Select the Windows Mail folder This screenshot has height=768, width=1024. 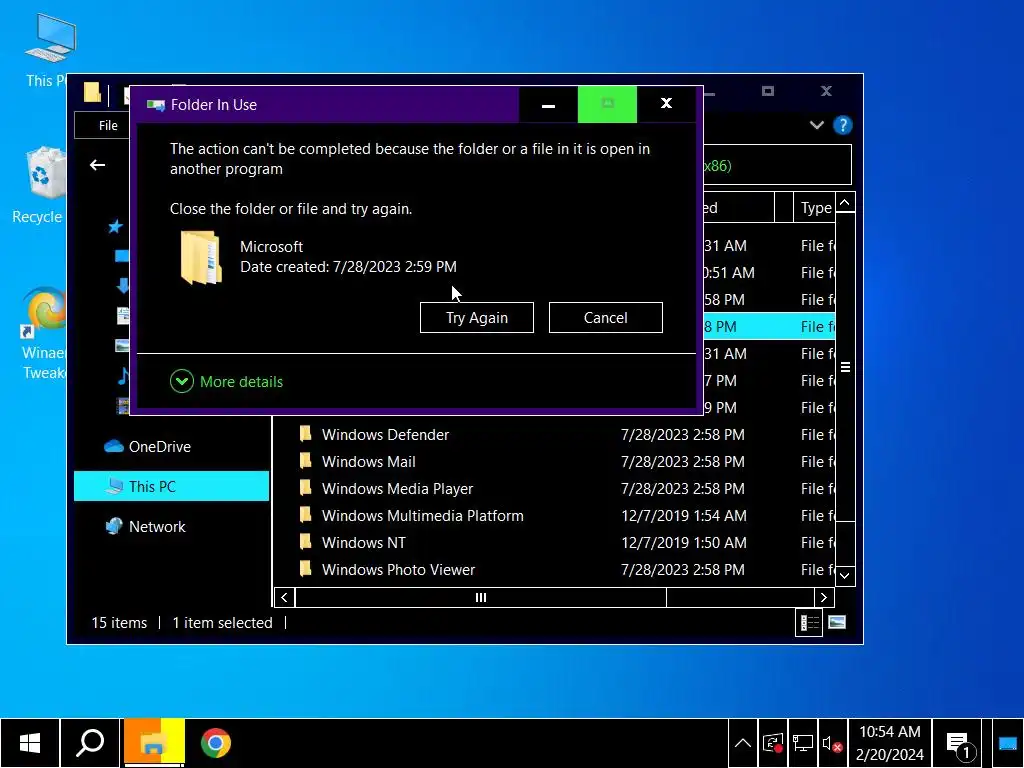[369, 462]
